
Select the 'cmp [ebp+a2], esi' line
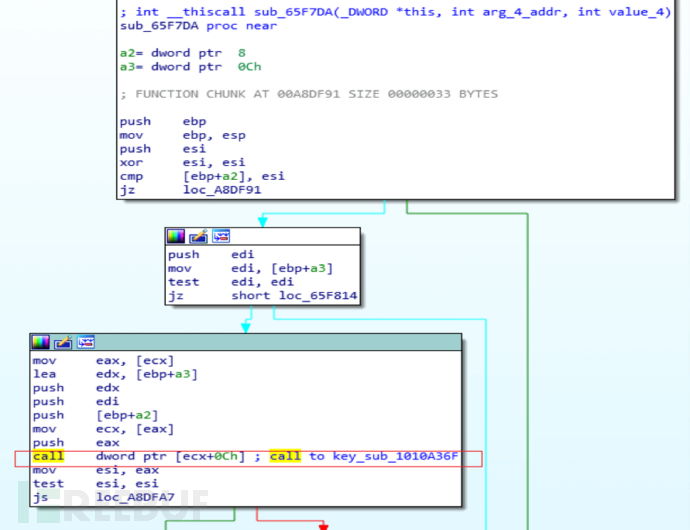point(202,176)
